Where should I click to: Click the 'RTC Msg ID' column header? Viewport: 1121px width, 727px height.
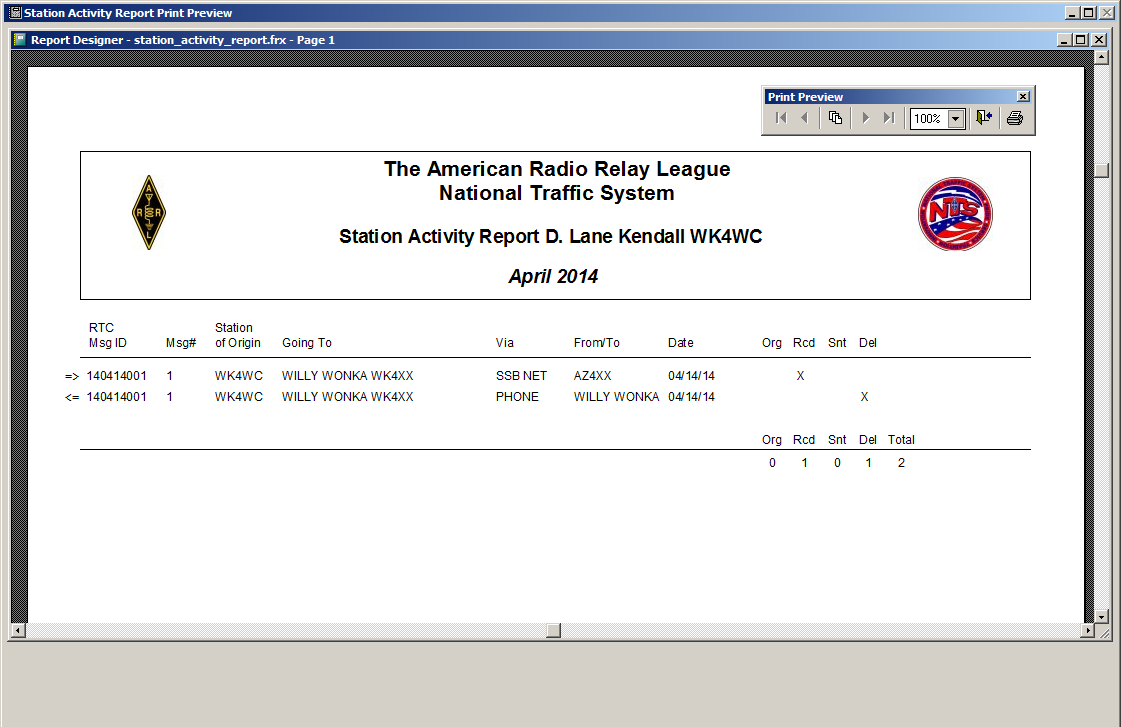(x=108, y=335)
